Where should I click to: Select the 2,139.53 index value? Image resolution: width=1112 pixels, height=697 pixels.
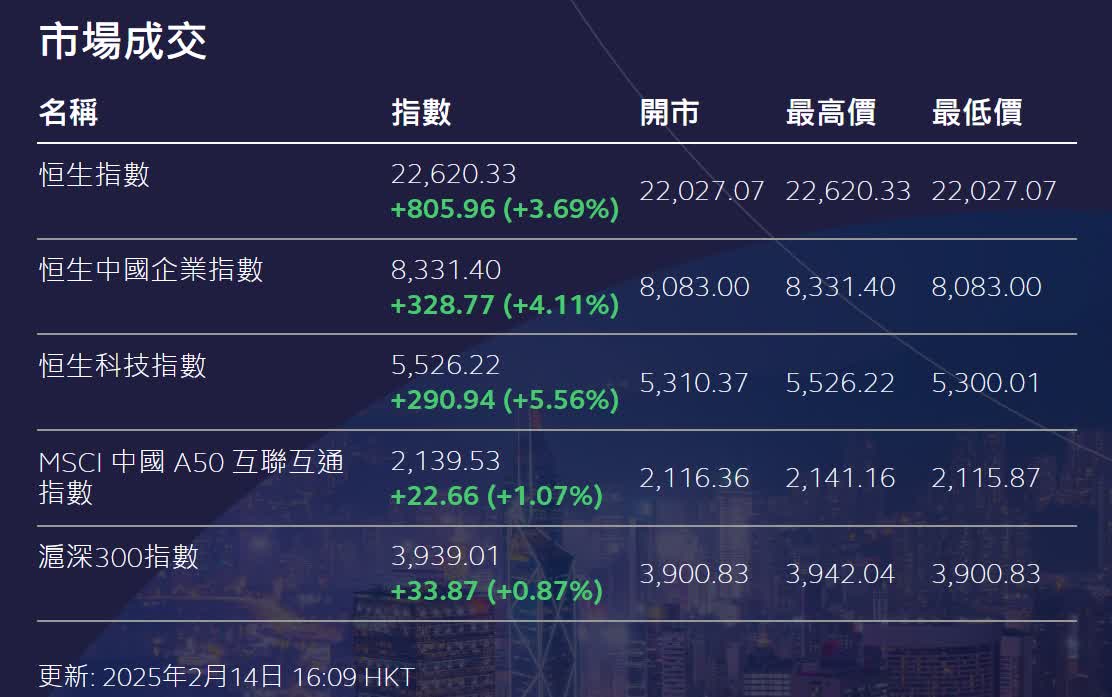(x=445, y=461)
